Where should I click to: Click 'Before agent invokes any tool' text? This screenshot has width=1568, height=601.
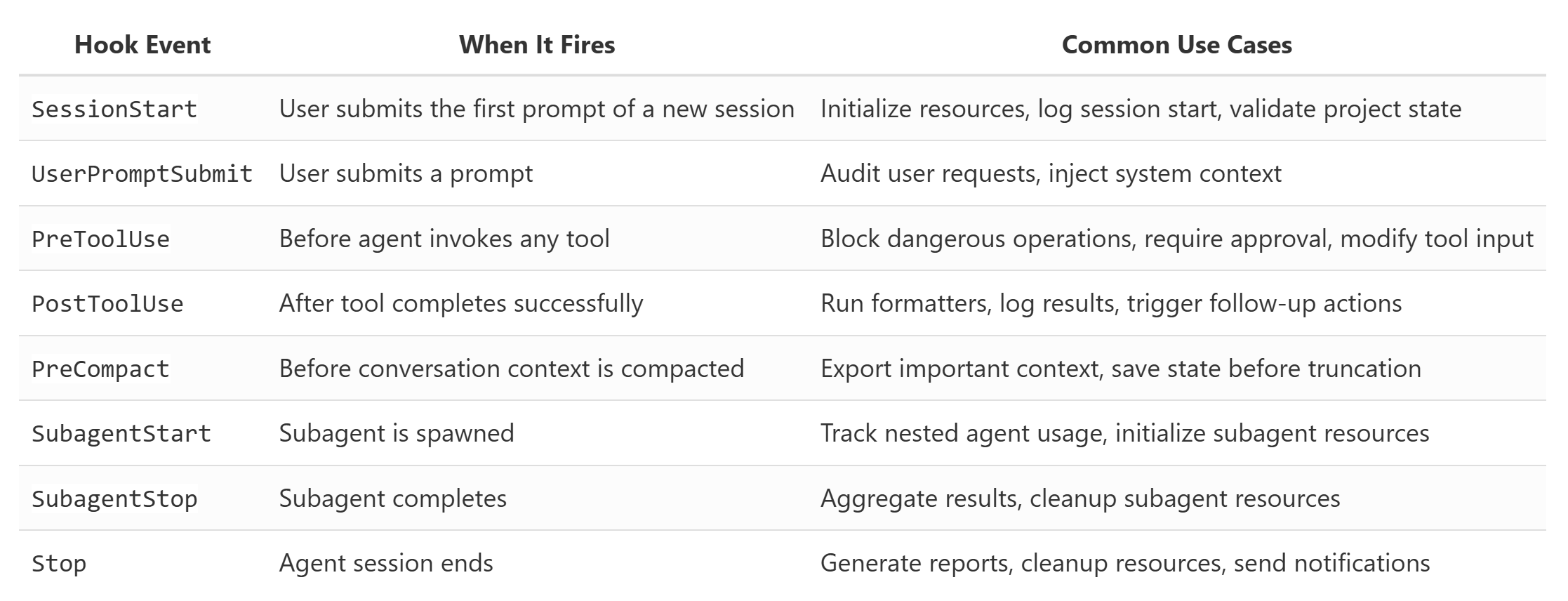[444, 239]
